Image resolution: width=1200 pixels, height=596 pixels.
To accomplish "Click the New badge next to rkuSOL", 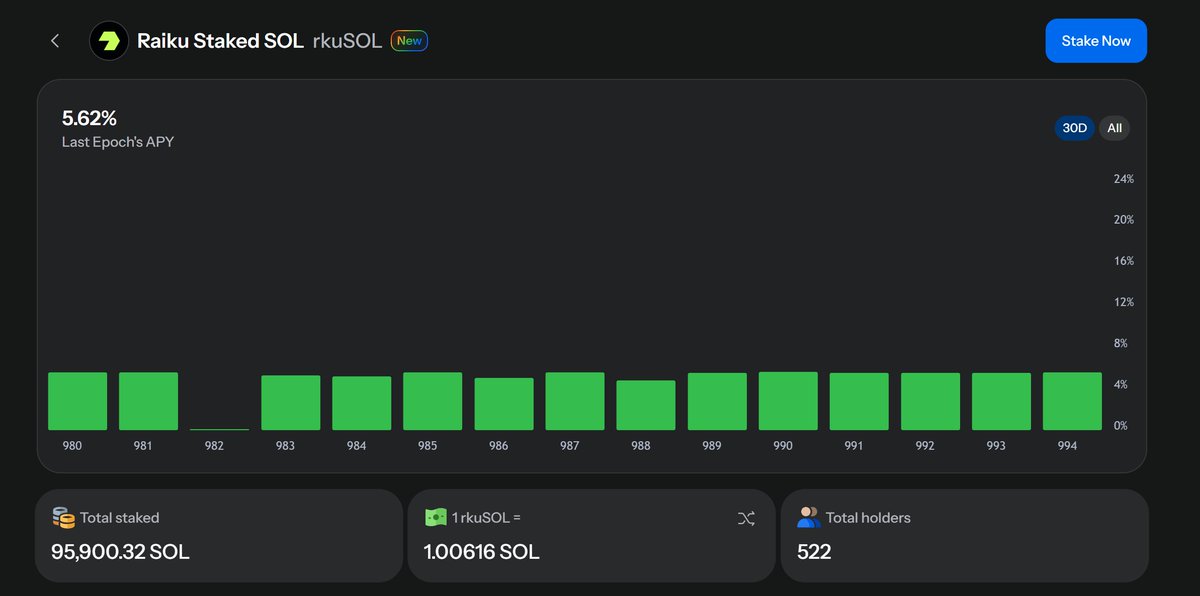I will tap(409, 41).
